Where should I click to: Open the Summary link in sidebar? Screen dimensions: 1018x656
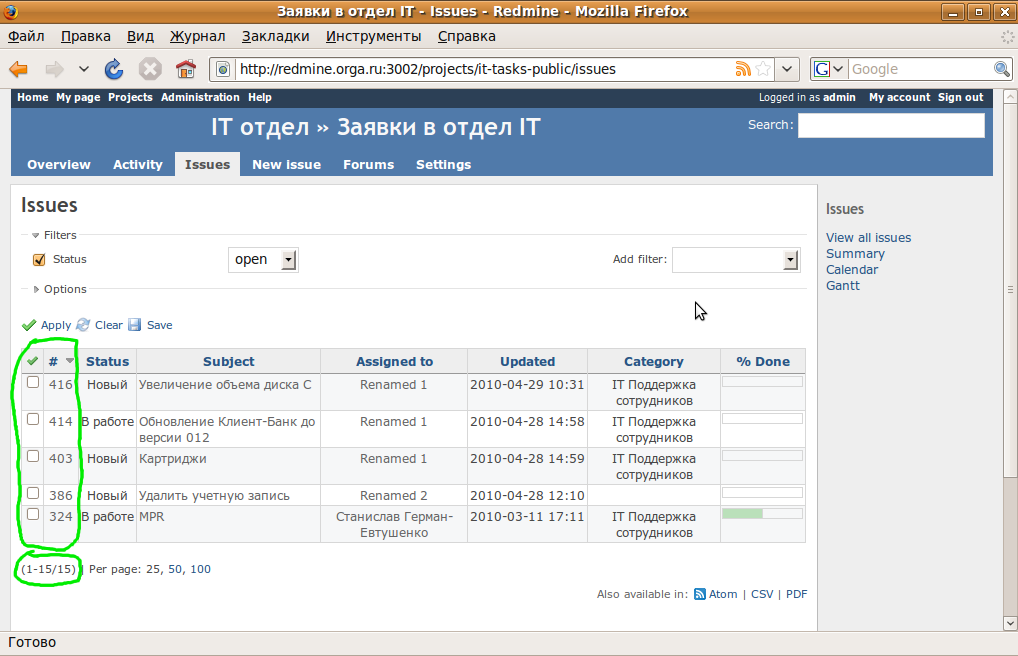pyautogui.click(x=855, y=254)
